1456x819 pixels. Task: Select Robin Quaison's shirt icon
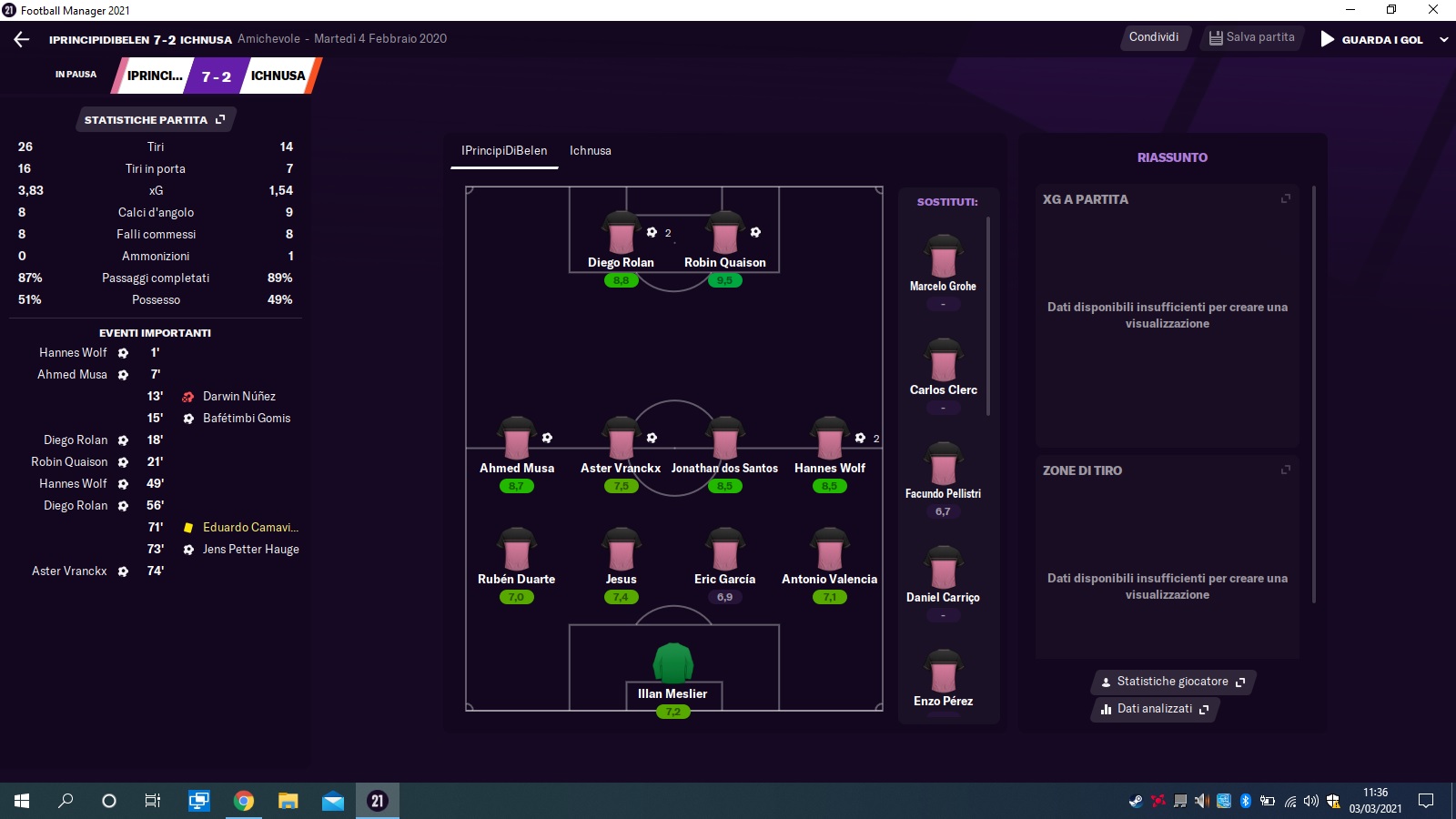(725, 233)
